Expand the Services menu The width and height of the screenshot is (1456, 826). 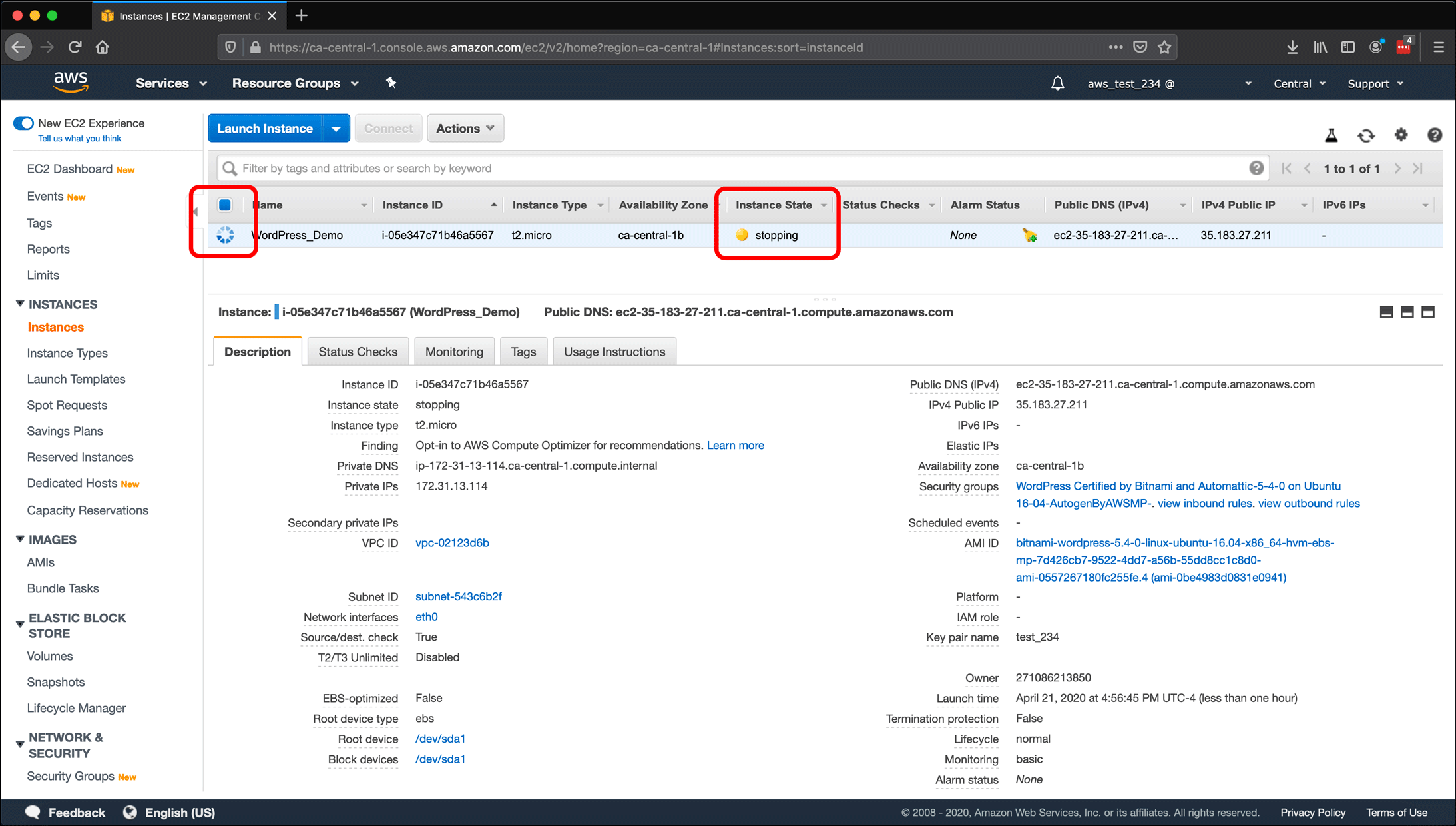(171, 83)
